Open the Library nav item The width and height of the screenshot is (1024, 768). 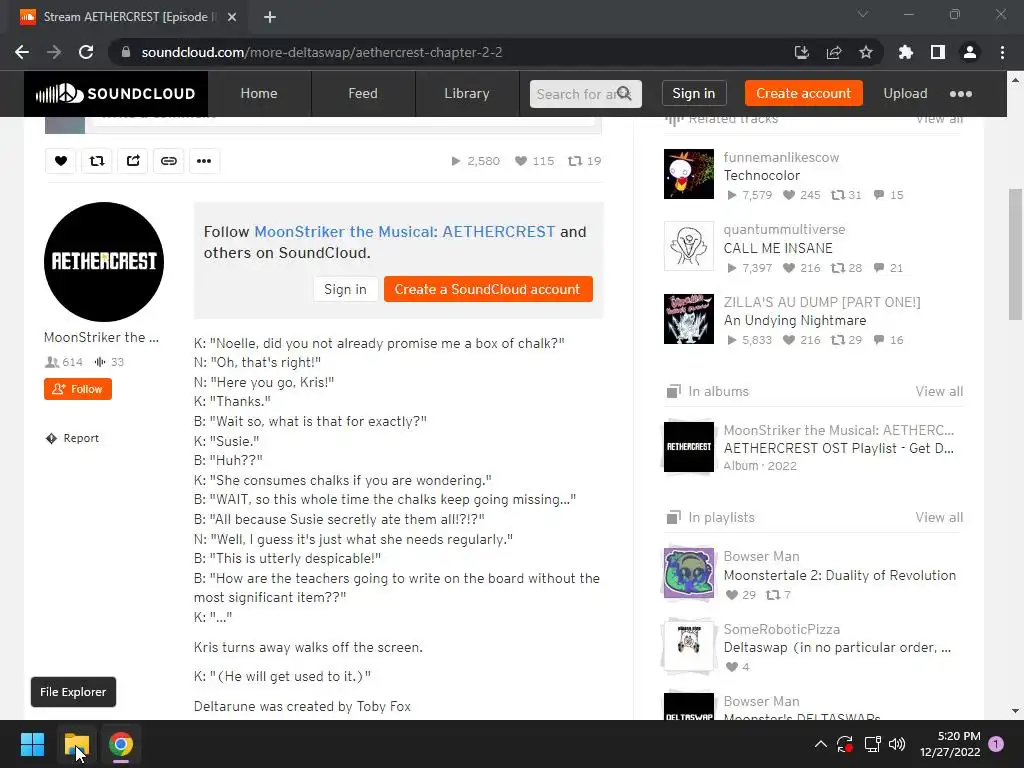467,93
